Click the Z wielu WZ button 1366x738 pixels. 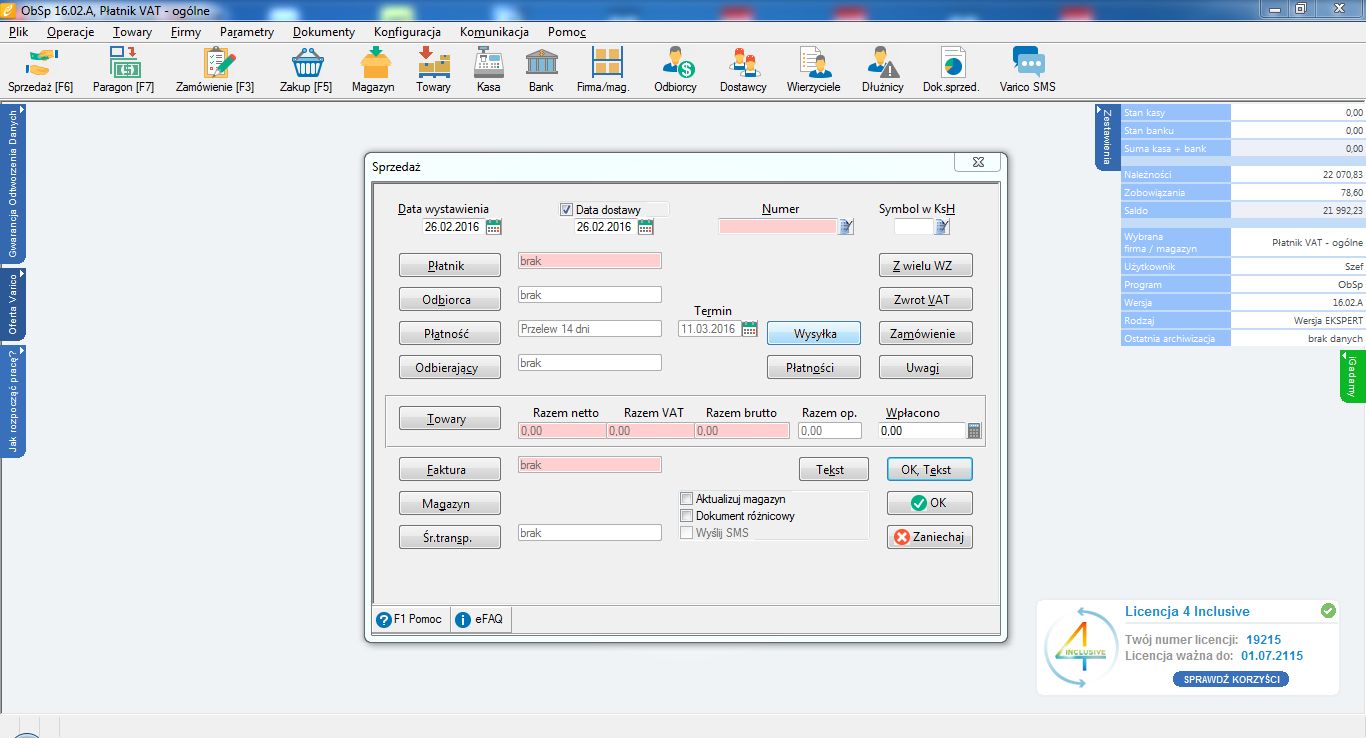click(925, 266)
